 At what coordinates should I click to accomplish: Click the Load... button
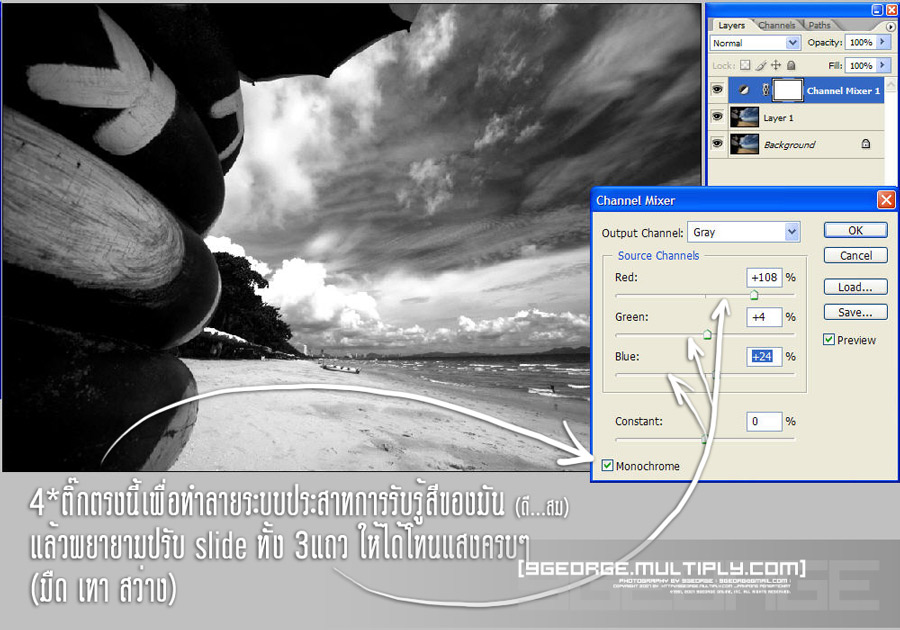click(855, 287)
